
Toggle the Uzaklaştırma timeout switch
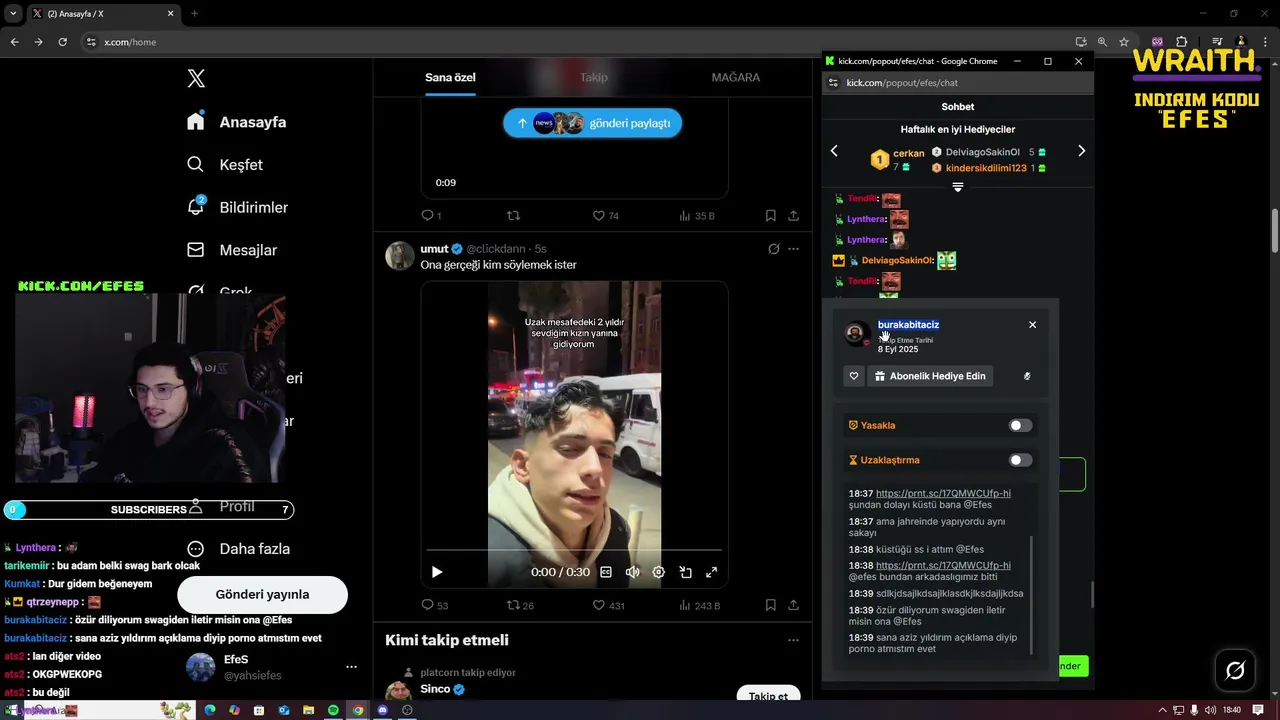pyautogui.click(x=1020, y=460)
